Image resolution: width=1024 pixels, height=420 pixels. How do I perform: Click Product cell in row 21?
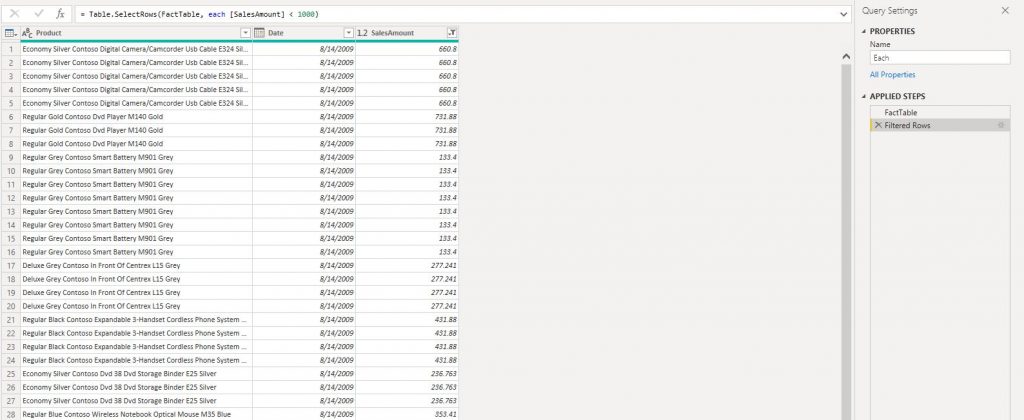(136, 319)
